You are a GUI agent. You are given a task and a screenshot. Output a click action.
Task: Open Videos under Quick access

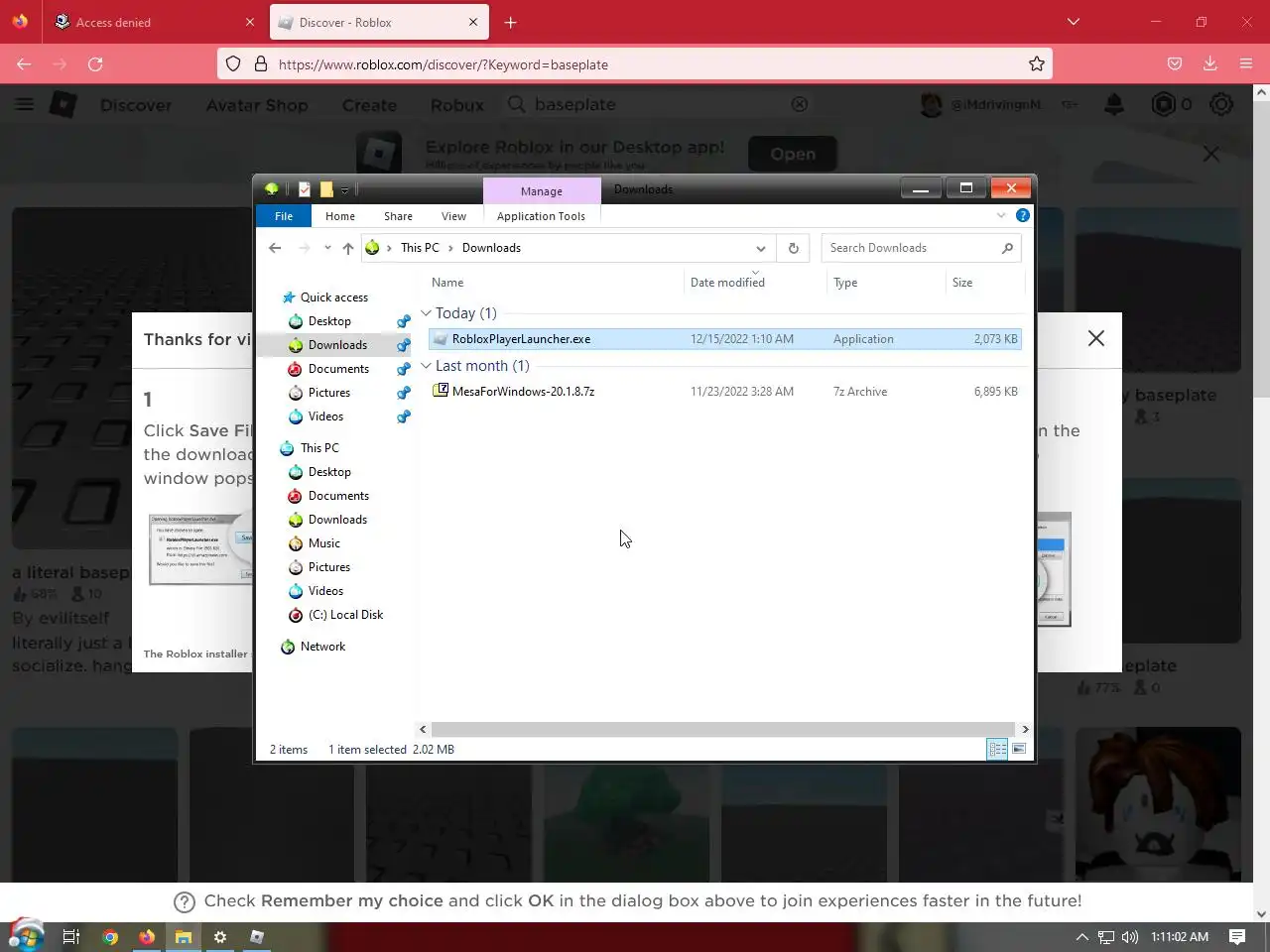325,416
